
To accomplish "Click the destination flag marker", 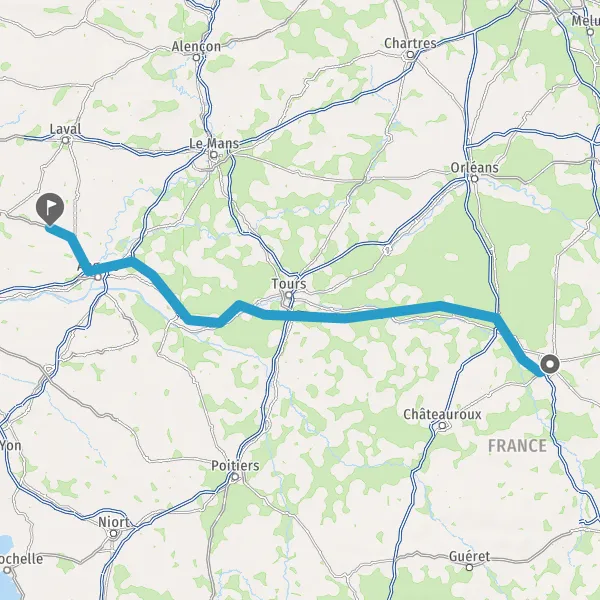I will pos(50,209).
